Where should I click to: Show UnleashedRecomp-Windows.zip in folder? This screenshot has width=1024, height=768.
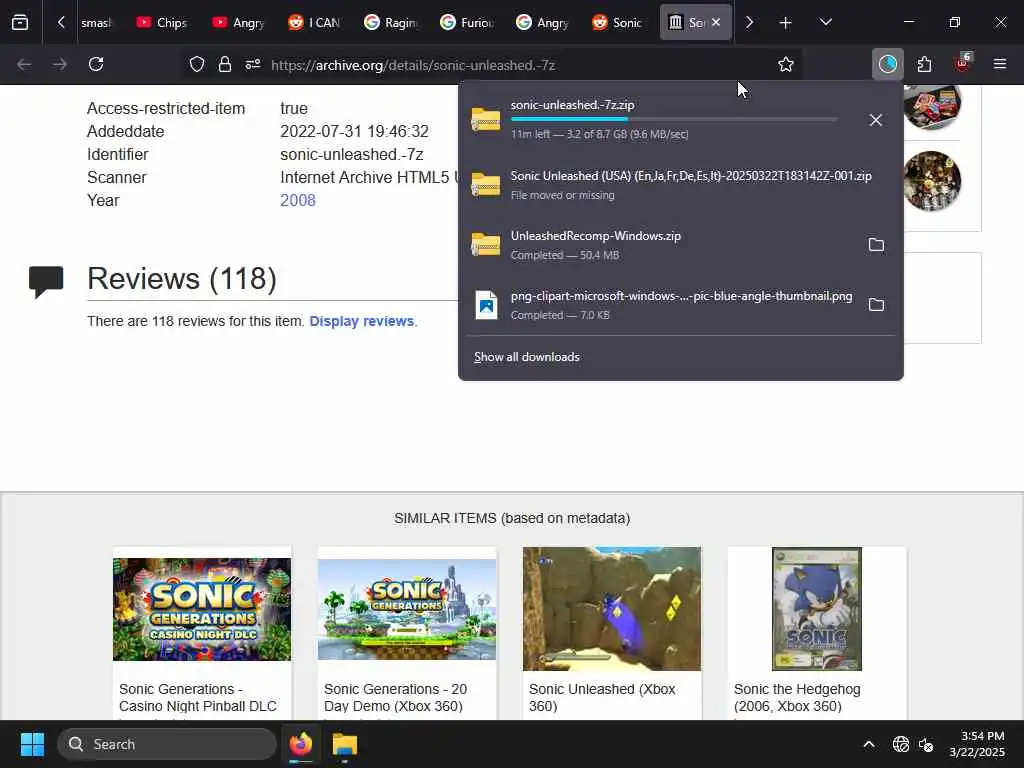(x=876, y=245)
